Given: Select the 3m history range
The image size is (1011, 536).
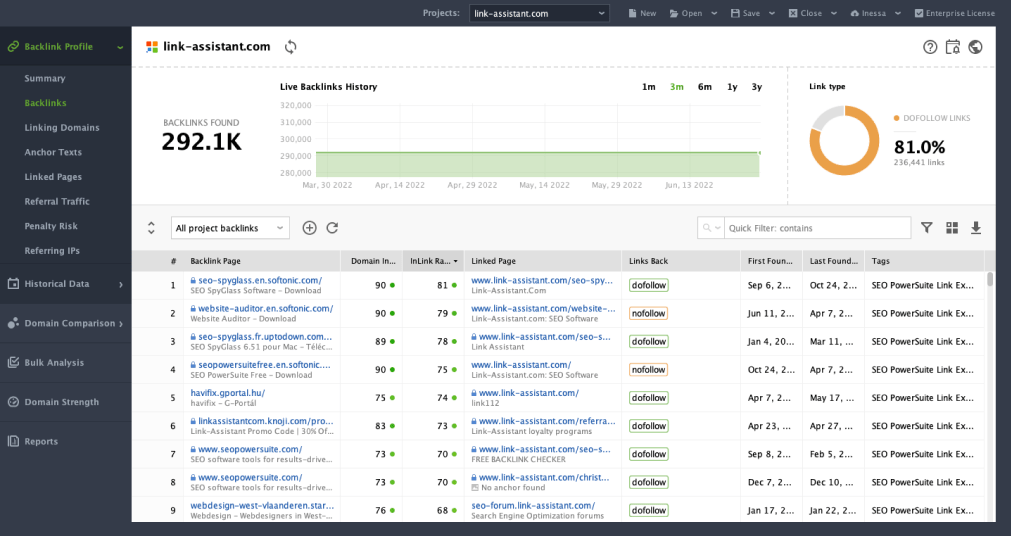Looking at the screenshot, I should 676,86.
